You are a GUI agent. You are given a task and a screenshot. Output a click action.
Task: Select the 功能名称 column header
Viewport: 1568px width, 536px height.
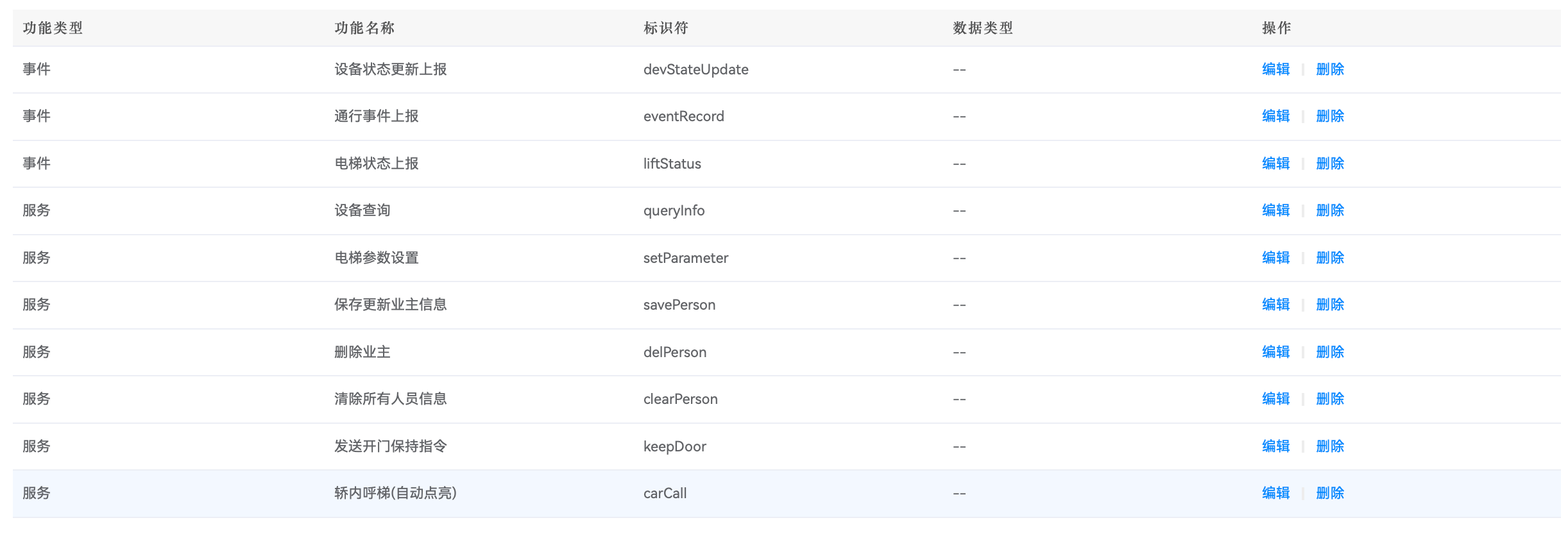(x=364, y=28)
